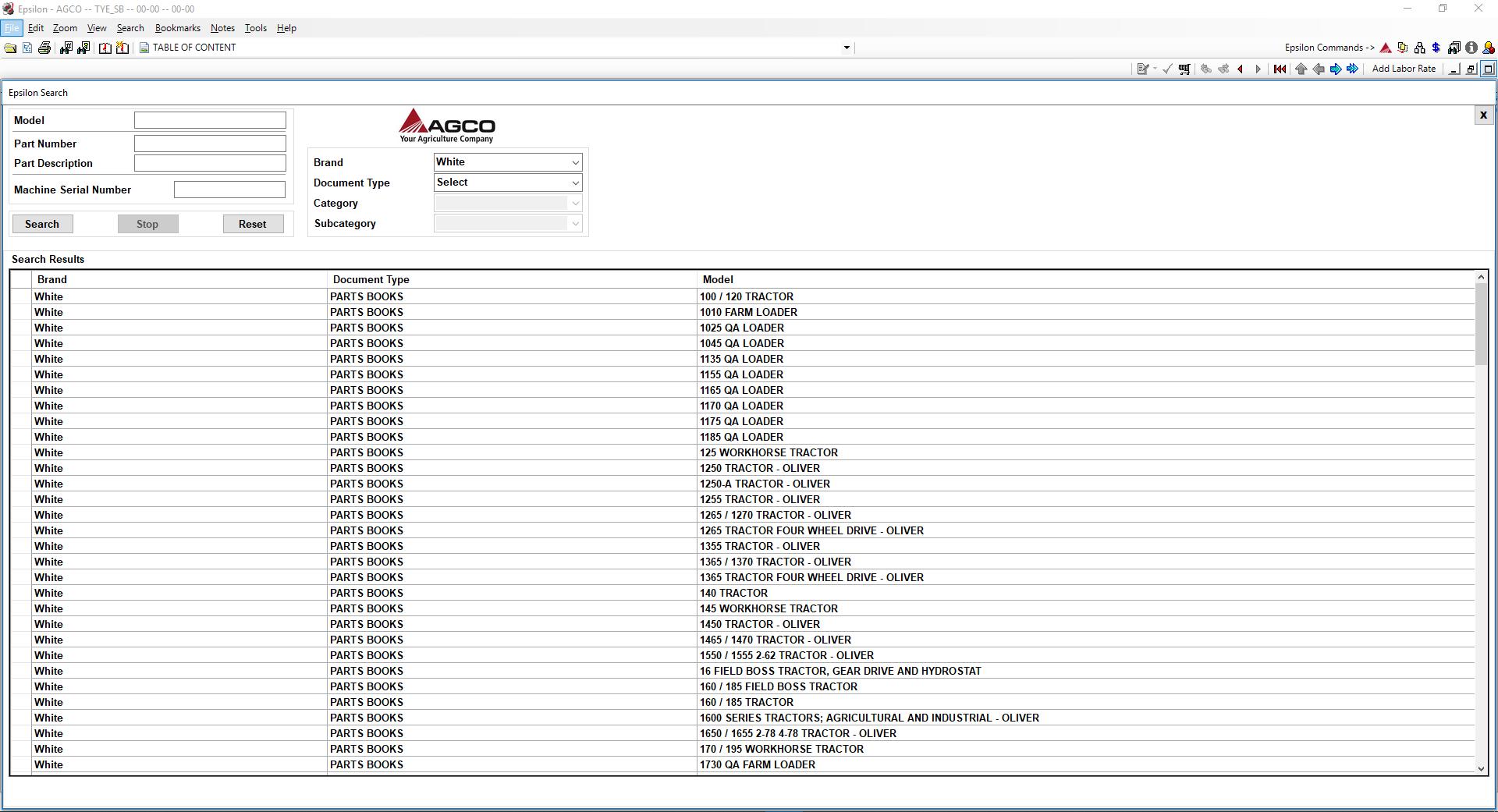Viewport: 1498px width, 812px height.
Task: Click the search results vertical scrollbar thumb
Action: (1481, 324)
